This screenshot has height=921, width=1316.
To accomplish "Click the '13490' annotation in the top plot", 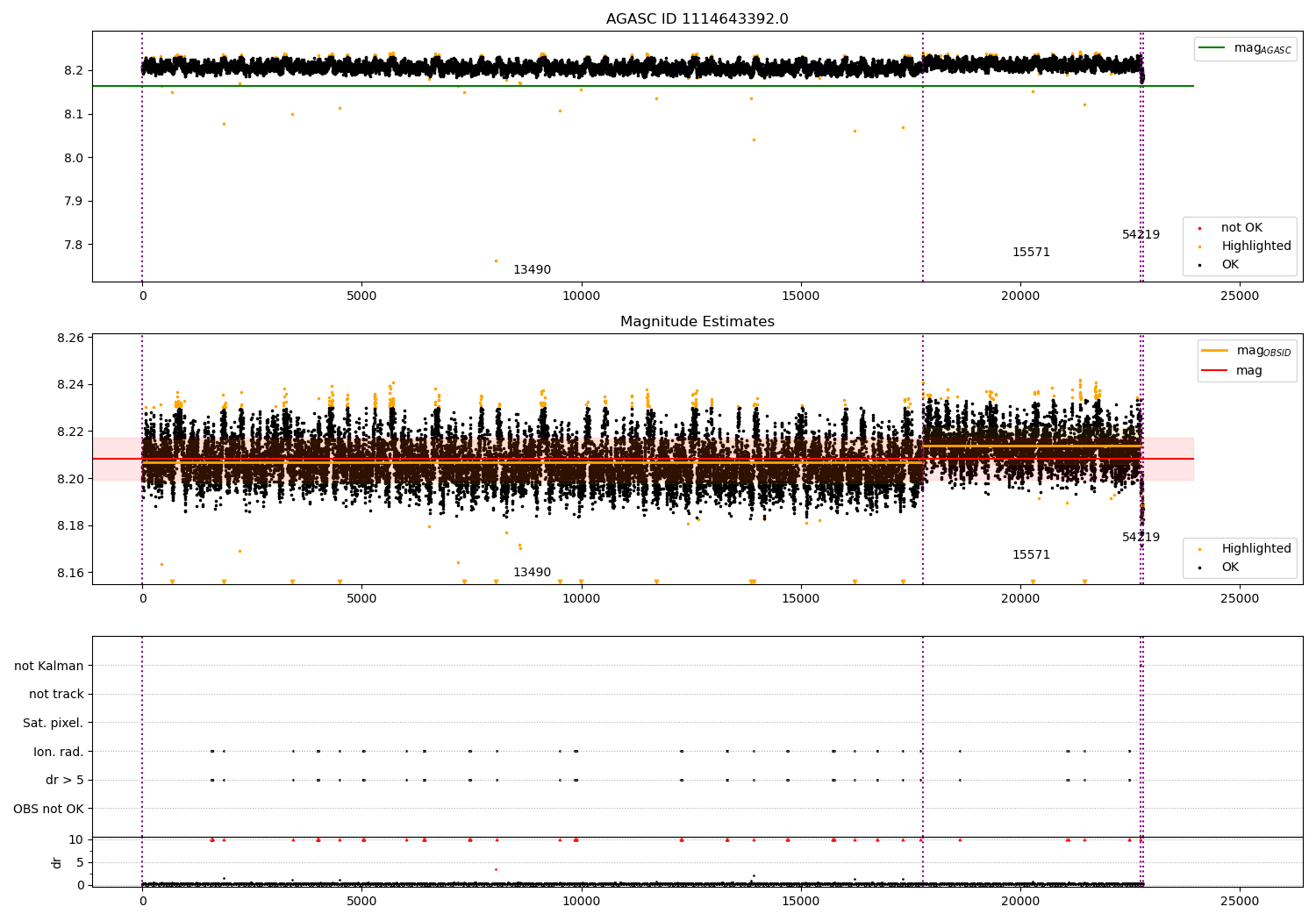I will [532, 270].
